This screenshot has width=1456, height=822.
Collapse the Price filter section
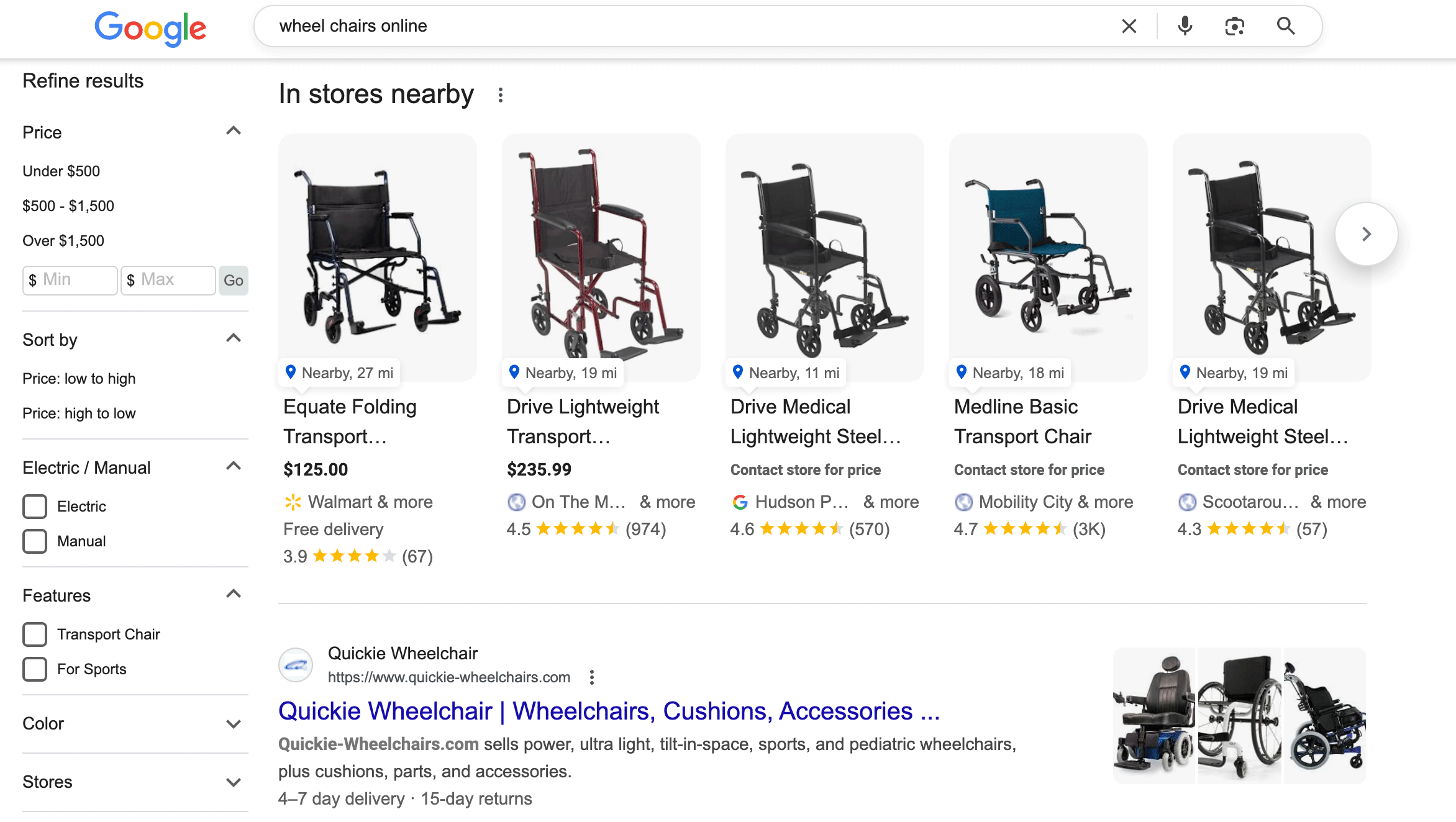[234, 130]
